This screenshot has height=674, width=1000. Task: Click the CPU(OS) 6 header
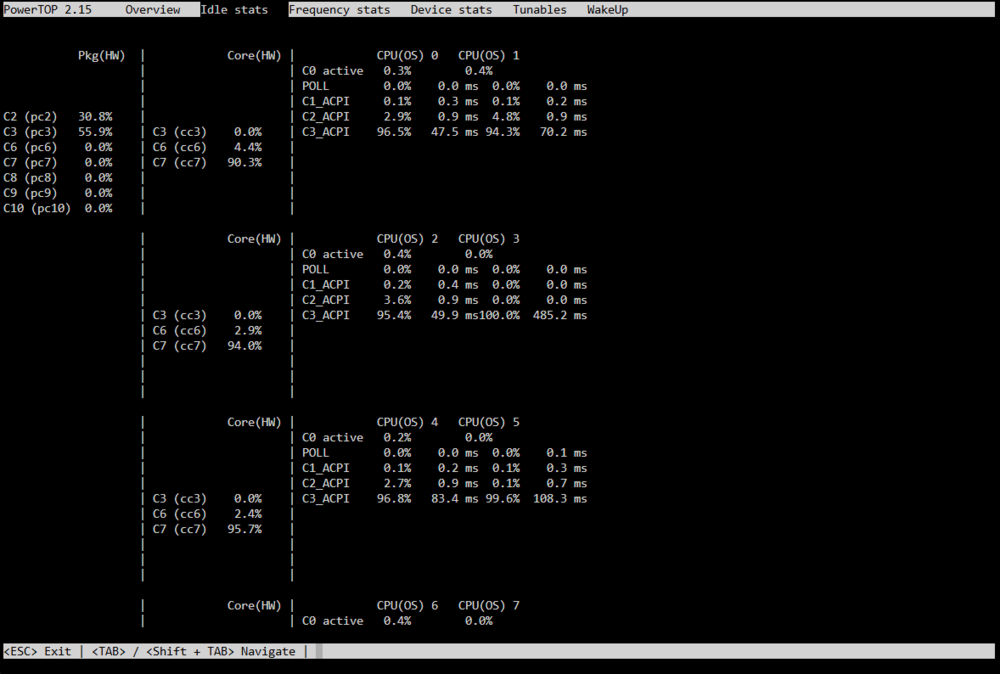pos(407,606)
